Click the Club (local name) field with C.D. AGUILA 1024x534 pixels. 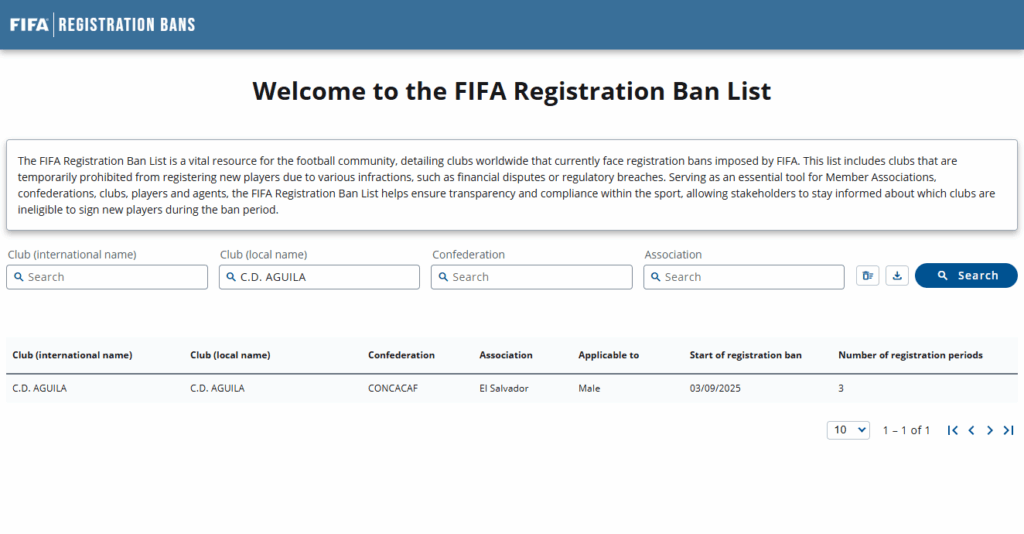tap(319, 277)
